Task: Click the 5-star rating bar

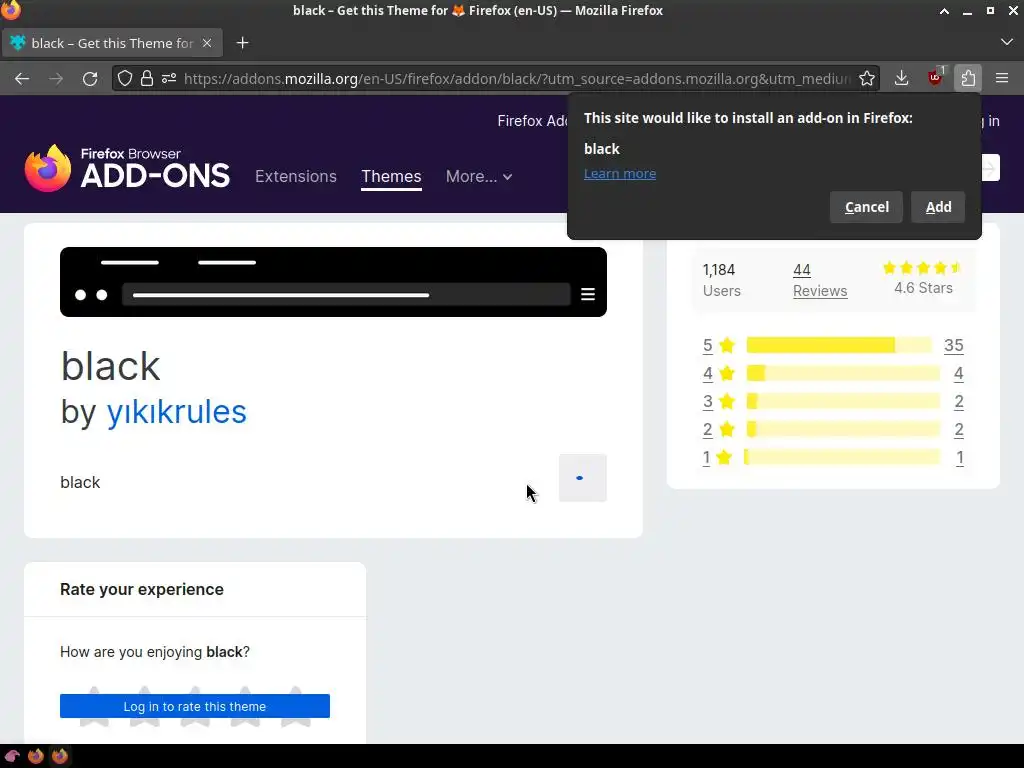Action: tap(839, 345)
